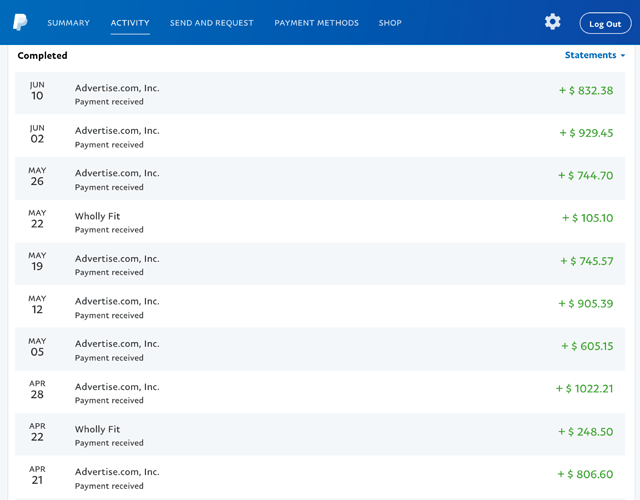View Apr 21 Advertise.com $806.60 payment
Screen dimensions: 640x500
pyautogui.click(x=320, y=477)
